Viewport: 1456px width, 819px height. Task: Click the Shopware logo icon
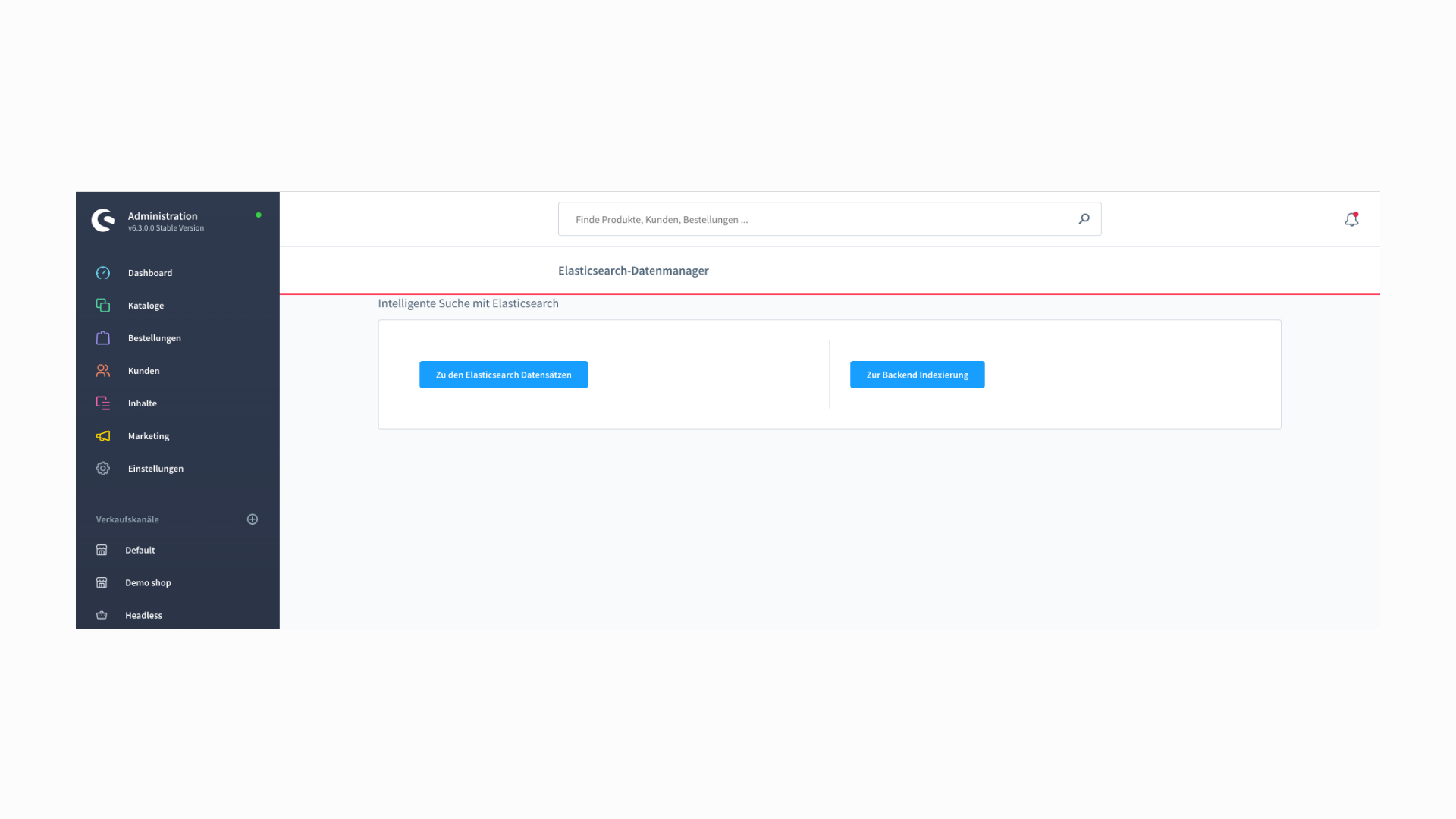pyautogui.click(x=103, y=220)
